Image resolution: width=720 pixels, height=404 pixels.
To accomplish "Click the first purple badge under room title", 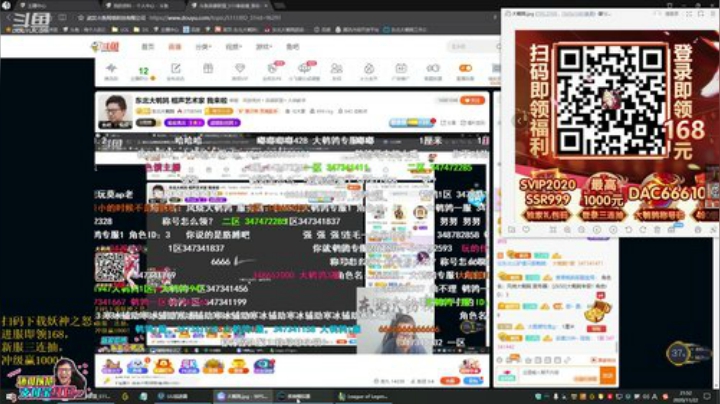I will 184,123.
